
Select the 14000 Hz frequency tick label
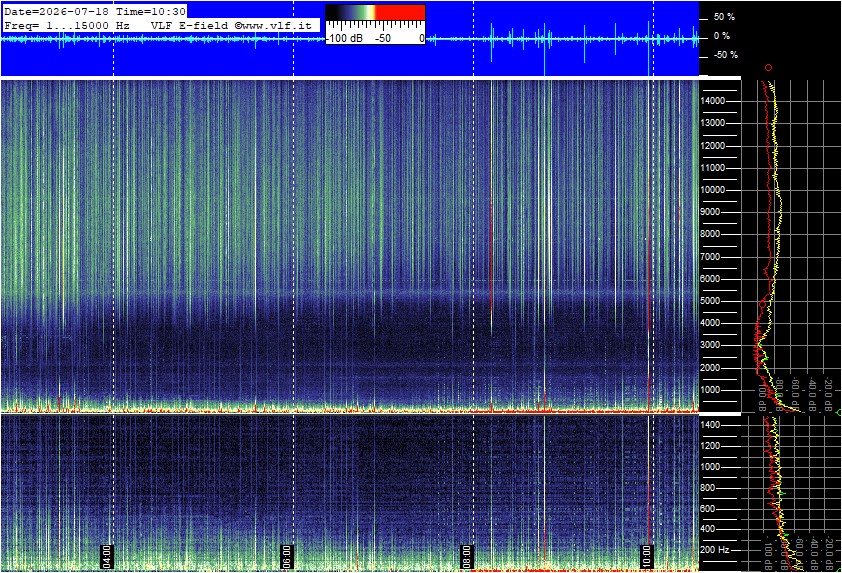(x=713, y=101)
